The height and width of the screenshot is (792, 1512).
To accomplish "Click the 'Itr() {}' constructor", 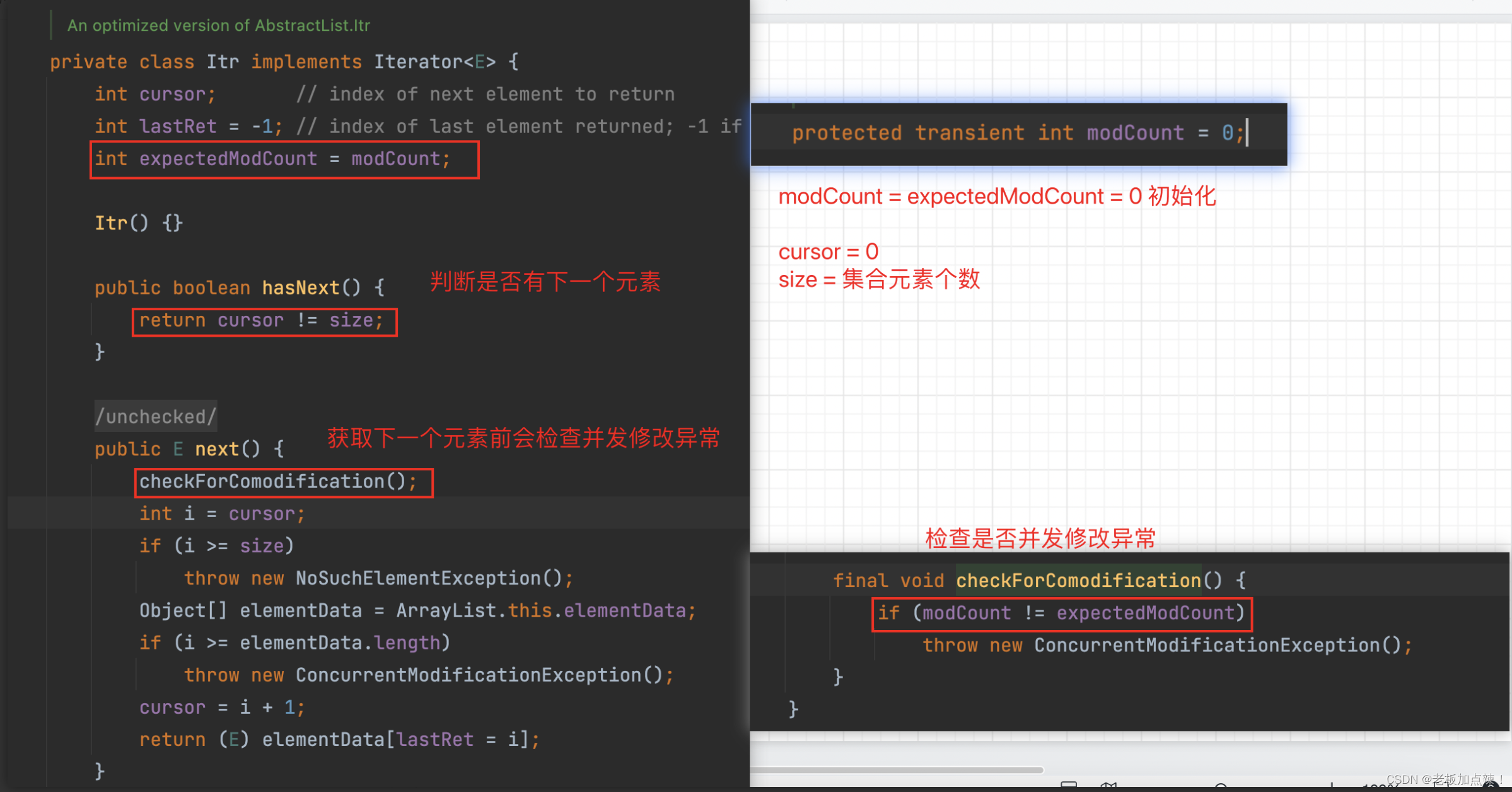I will (139, 223).
